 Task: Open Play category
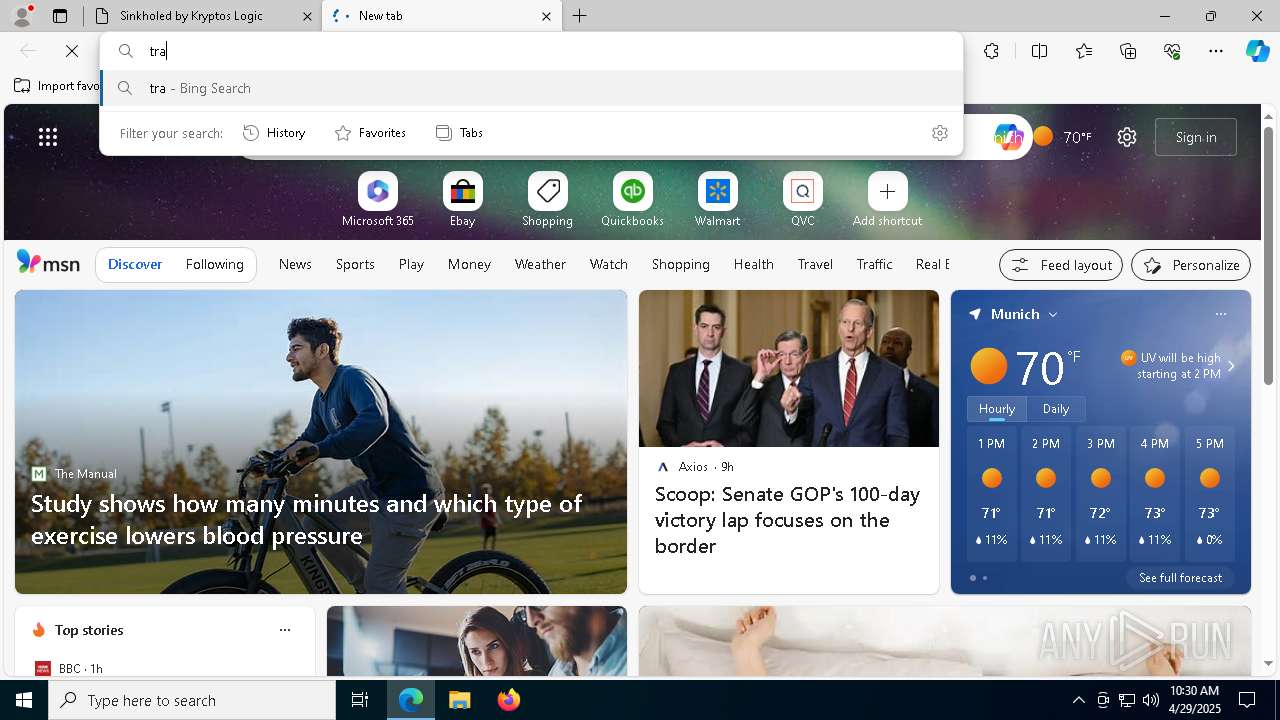[x=411, y=264]
